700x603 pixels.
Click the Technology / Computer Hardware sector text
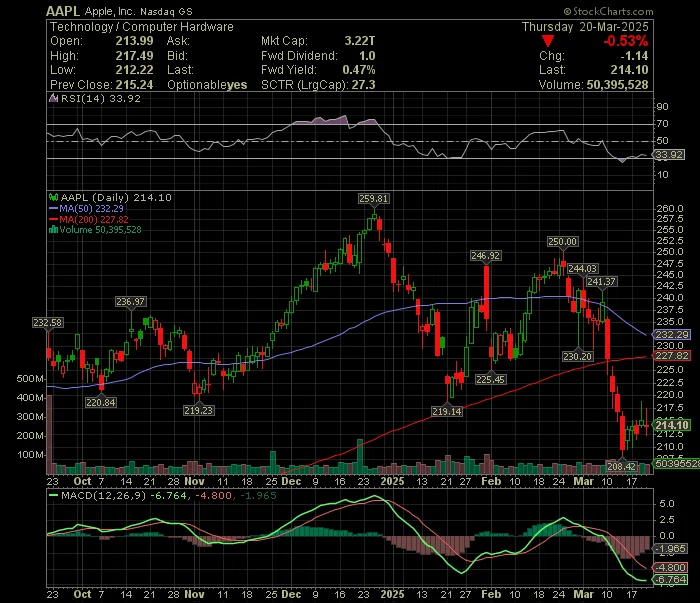(x=142, y=27)
